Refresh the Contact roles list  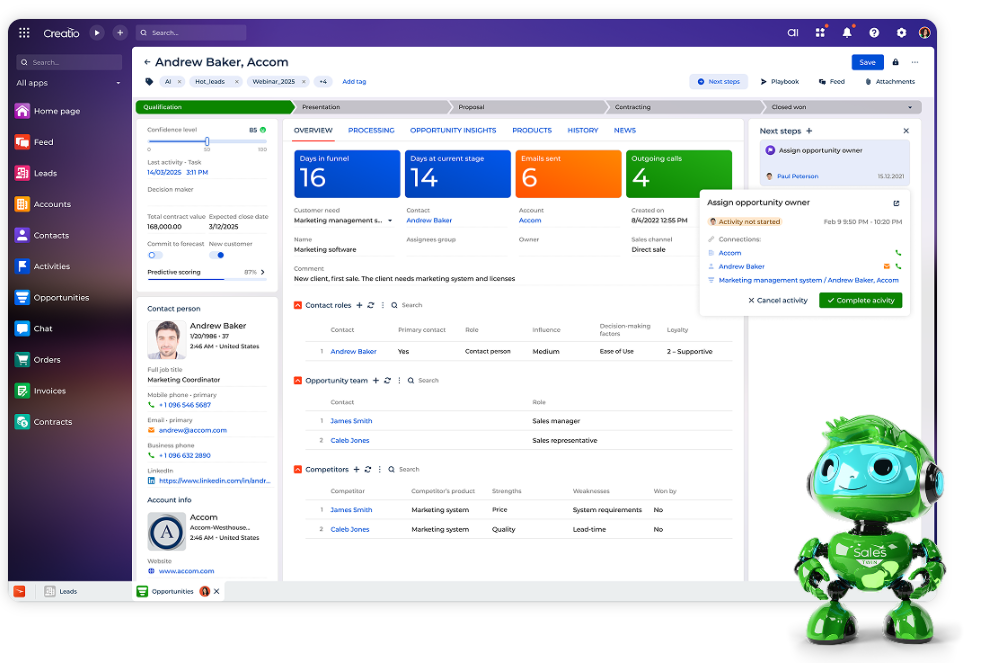point(371,306)
